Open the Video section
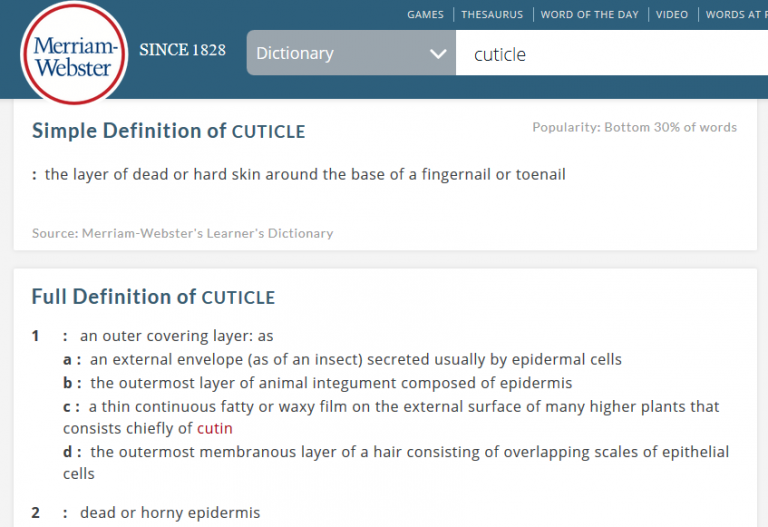Image resolution: width=768 pixels, height=527 pixels. [672, 15]
